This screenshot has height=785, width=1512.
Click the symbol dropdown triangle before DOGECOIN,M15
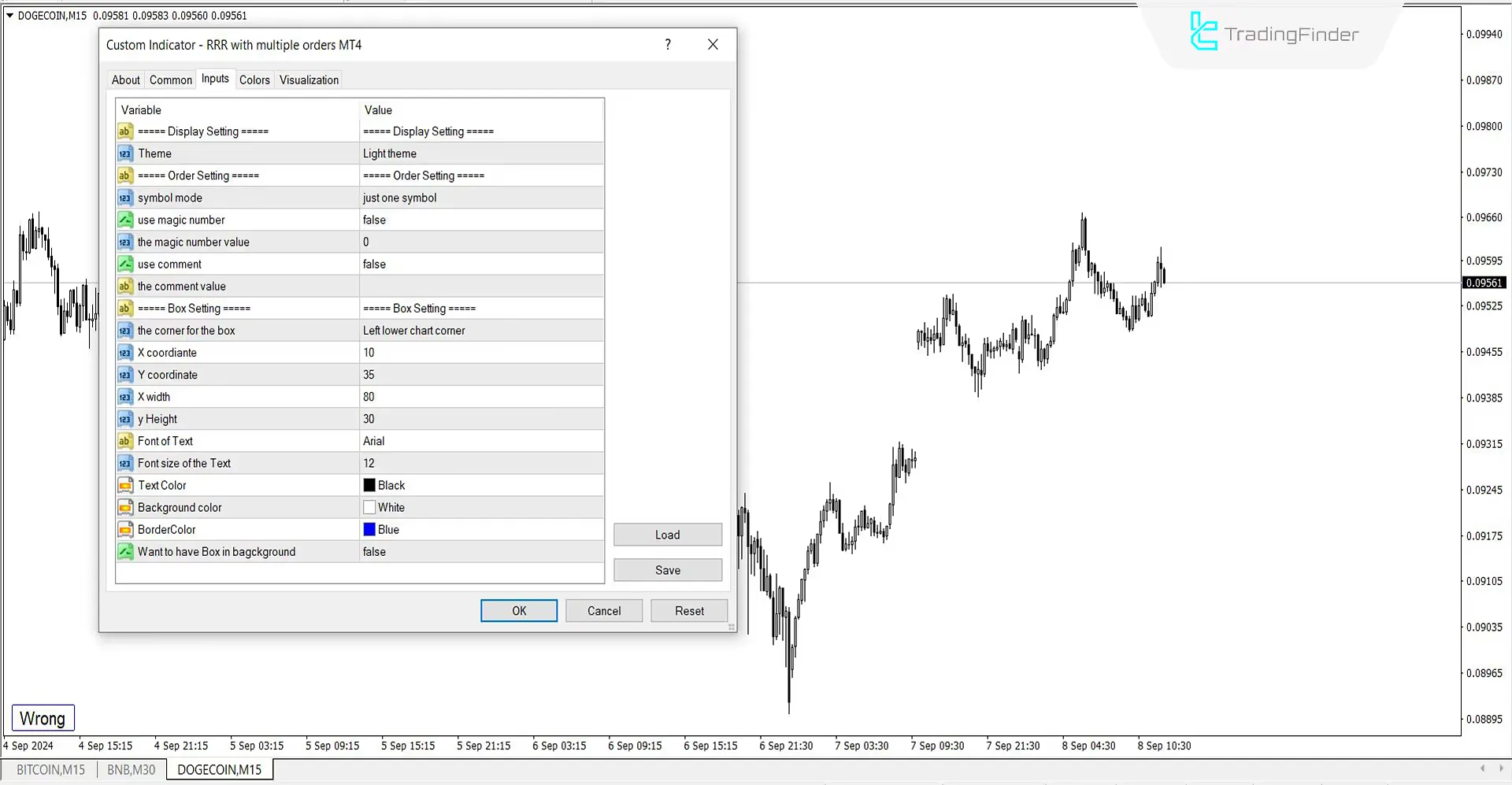point(9,15)
